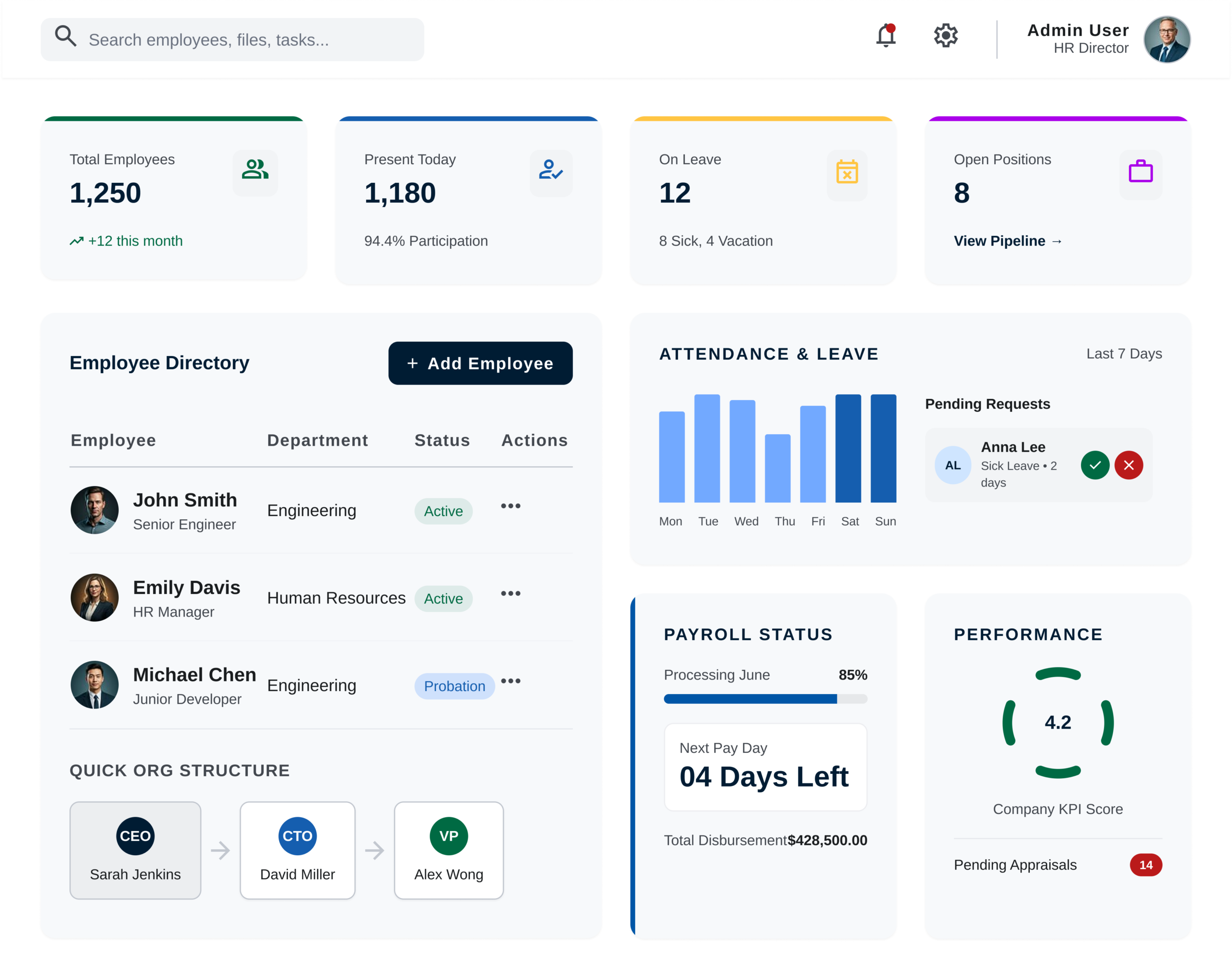Focus the employee search field
Image resolution: width=1232 pixels, height=977 pixels.
click(x=232, y=39)
